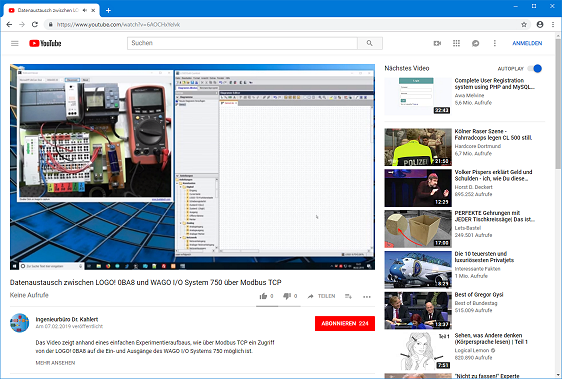Click the magnifier search button
The width and height of the screenshot is (562, 379).
pyautogui.click(x=370, y=43)
